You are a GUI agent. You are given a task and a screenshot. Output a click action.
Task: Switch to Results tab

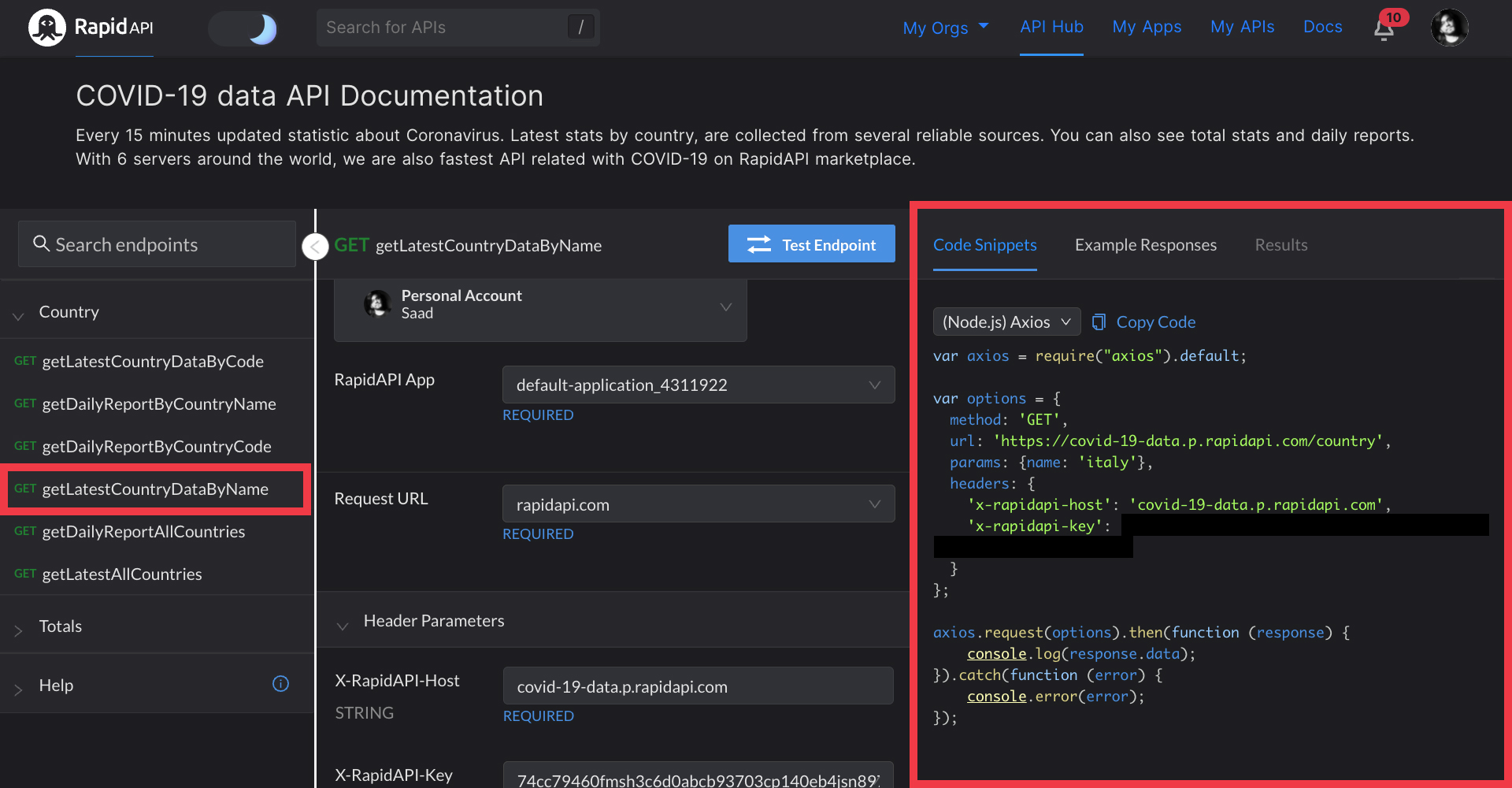coord(1280,245)
